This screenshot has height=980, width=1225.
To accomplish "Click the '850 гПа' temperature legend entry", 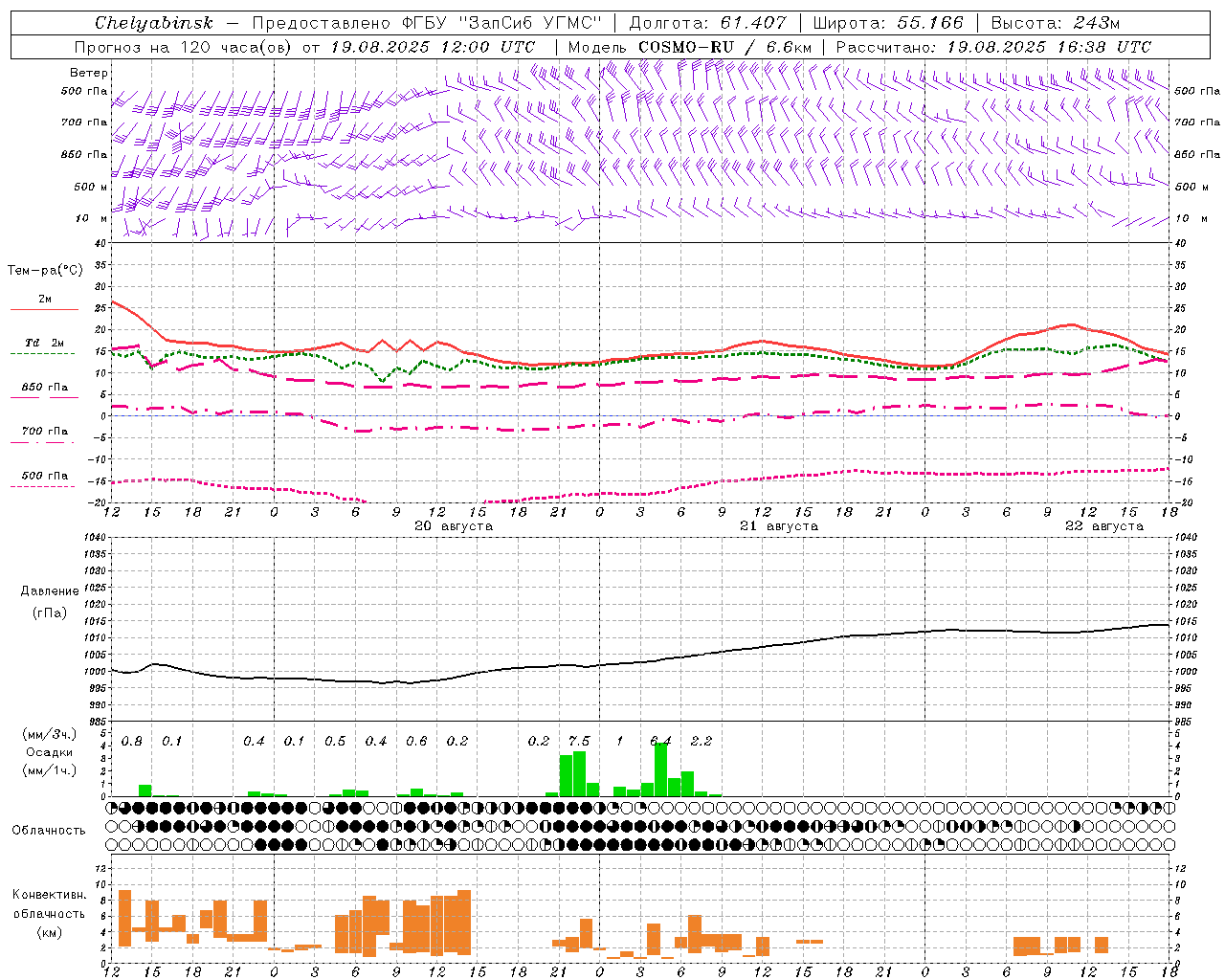I will pyautogui.click(x=44, y=388).
